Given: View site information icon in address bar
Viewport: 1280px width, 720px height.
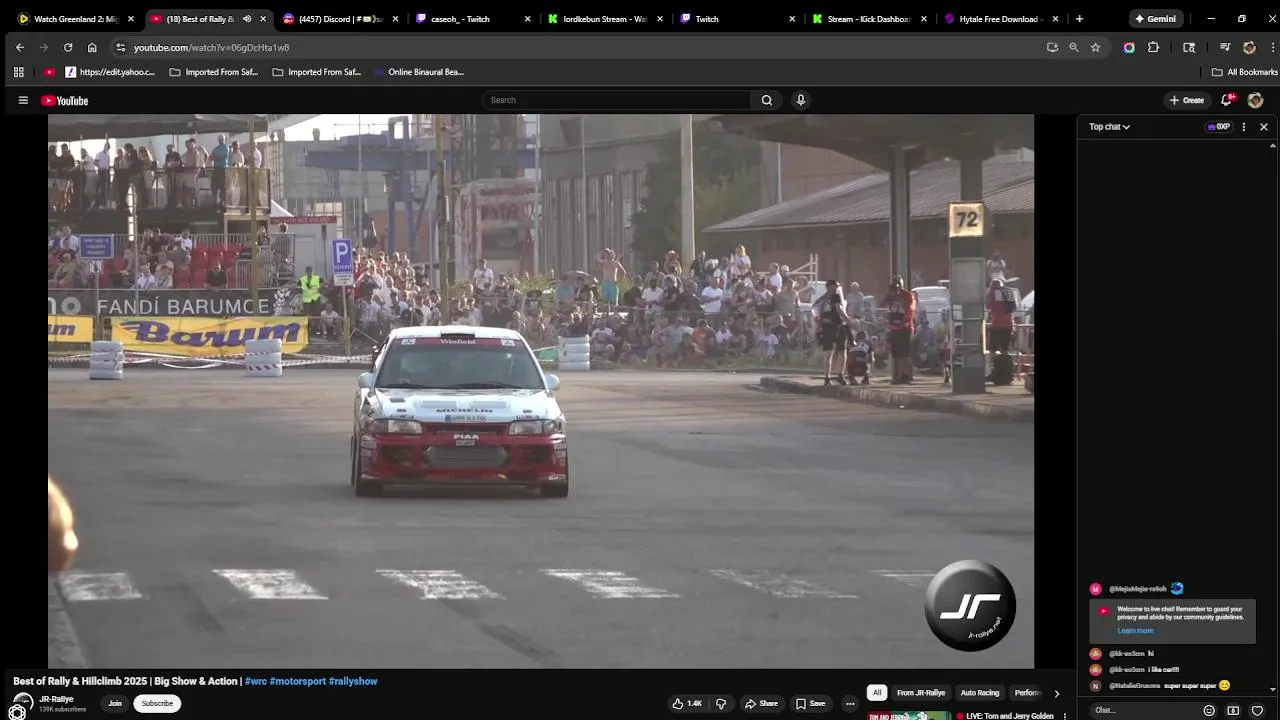Looking at the screenshot, I should tap(121, 47).
